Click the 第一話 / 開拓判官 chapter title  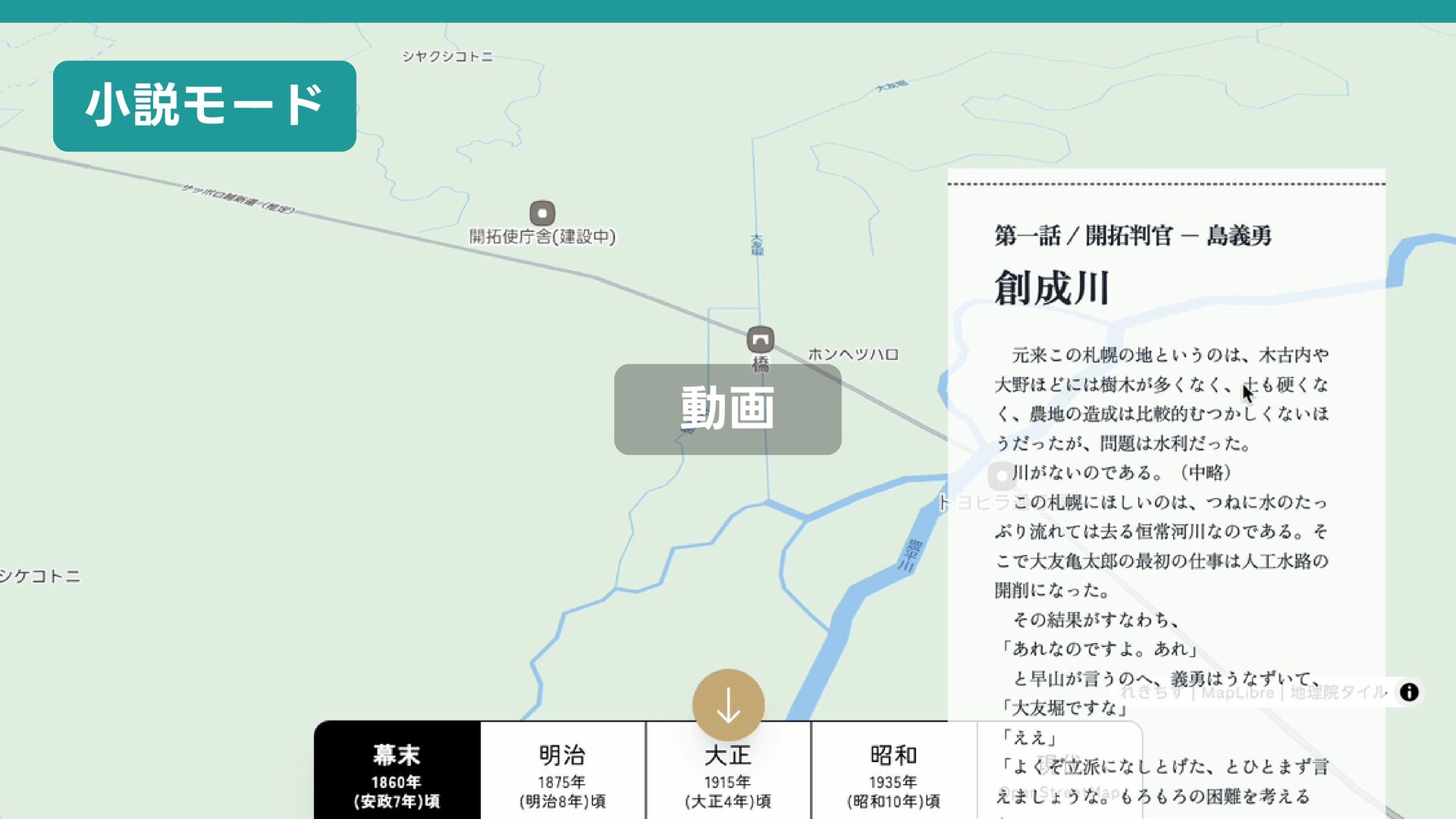[x=1133, y=236]
